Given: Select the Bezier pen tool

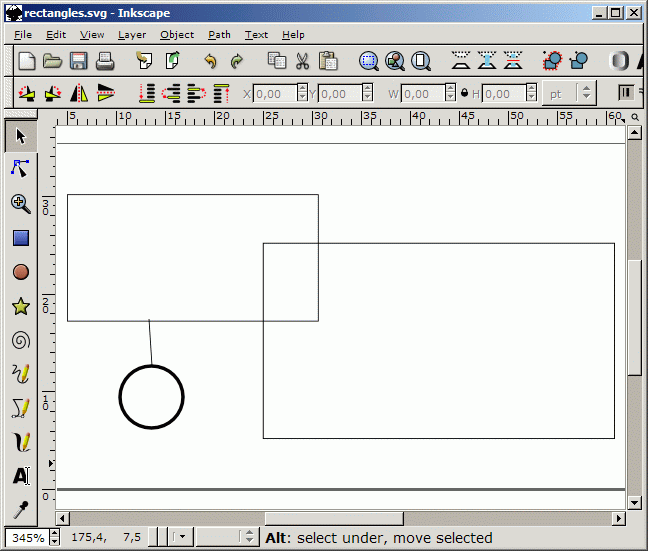Looking at the screenshot, I should click(x=21, y=408).
